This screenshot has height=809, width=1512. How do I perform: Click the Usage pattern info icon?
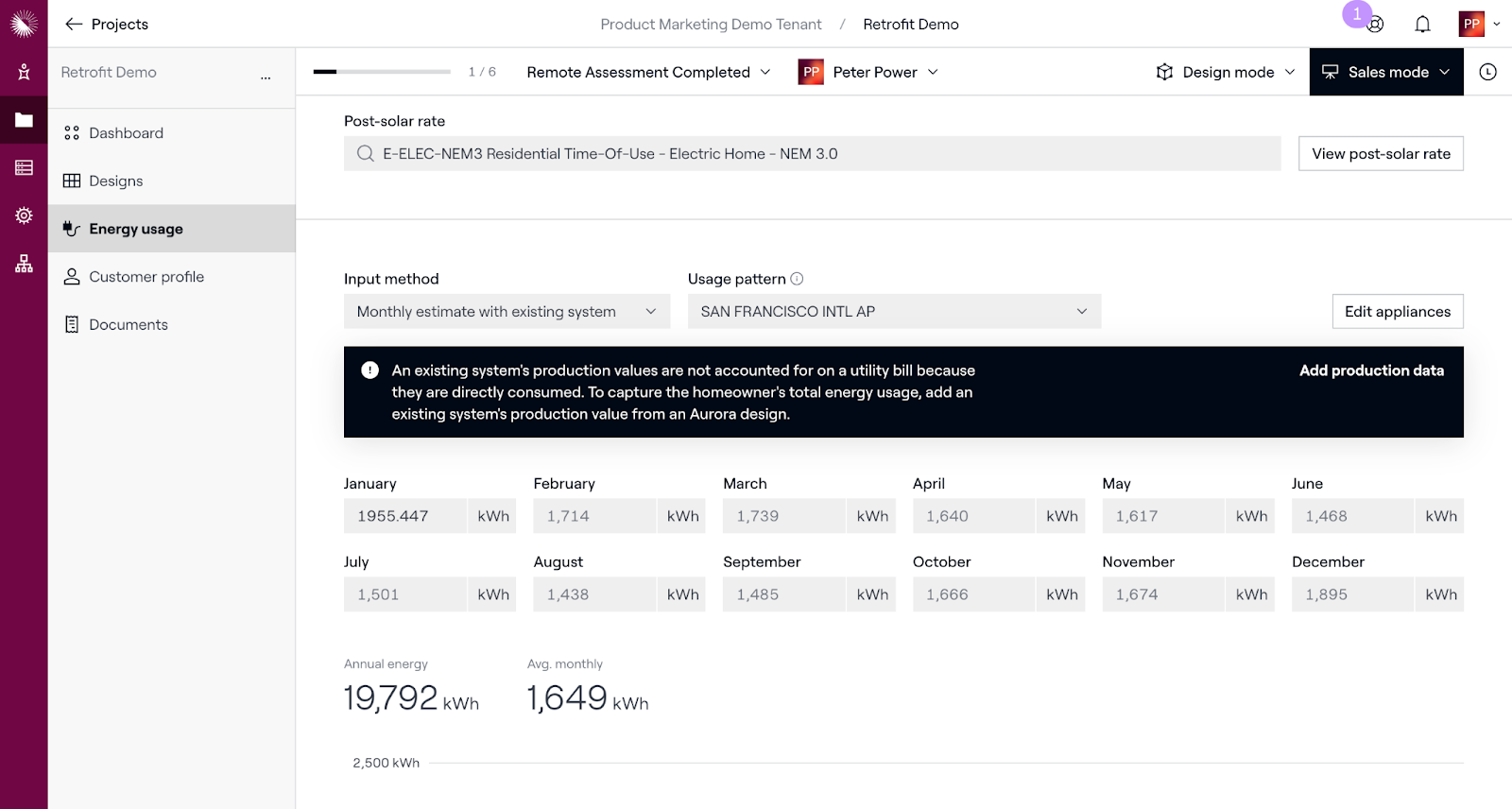[x=797, y=279]
